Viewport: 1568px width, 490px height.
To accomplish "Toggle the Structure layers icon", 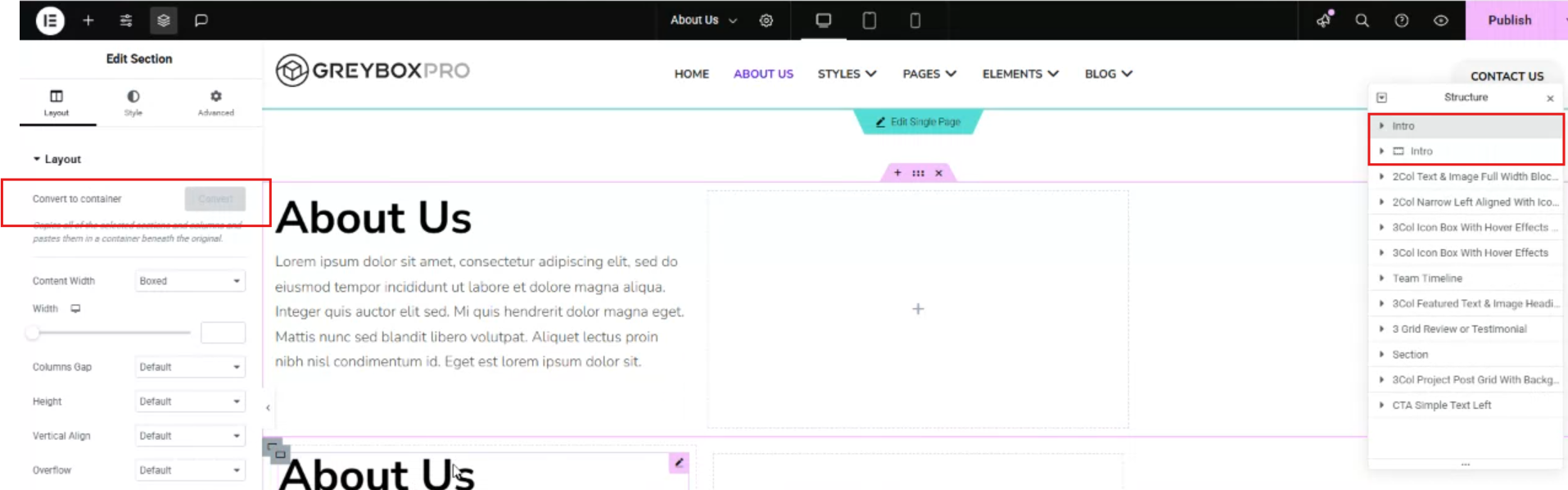I will tap(164, 20).
